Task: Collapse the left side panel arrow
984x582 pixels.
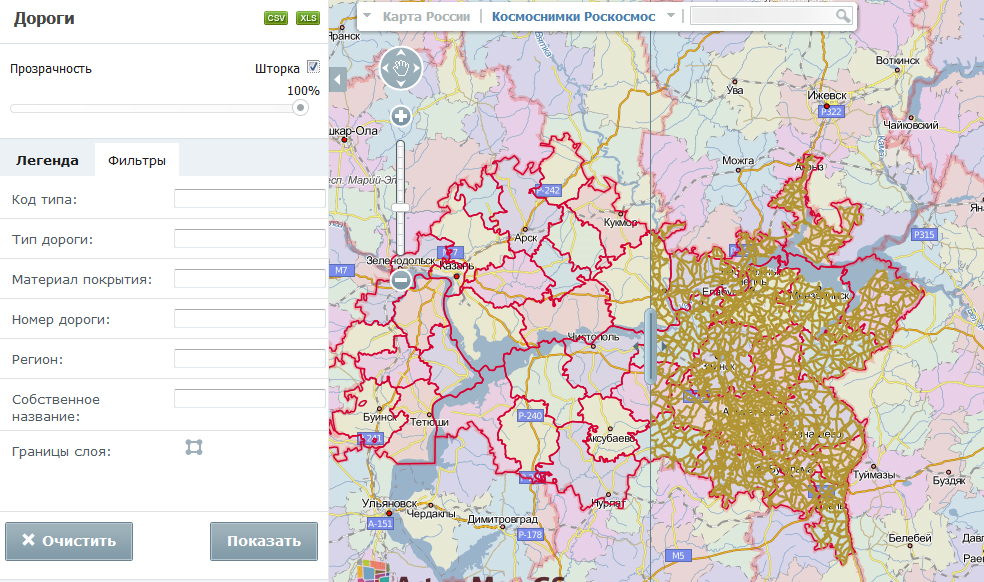Action: (338, 80)
